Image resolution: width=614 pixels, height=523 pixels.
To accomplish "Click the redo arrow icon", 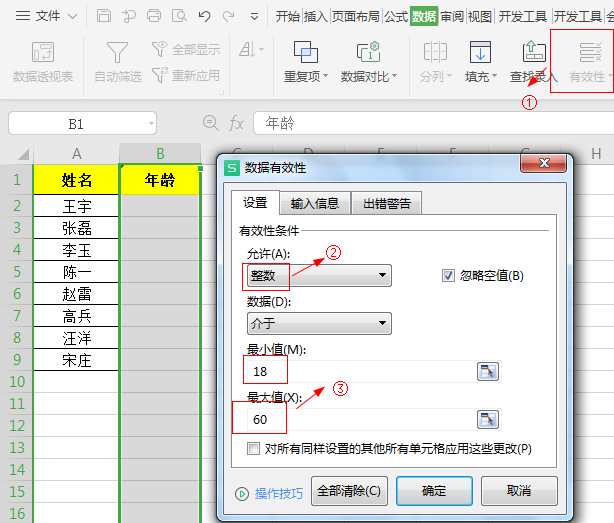I will 229,16.
